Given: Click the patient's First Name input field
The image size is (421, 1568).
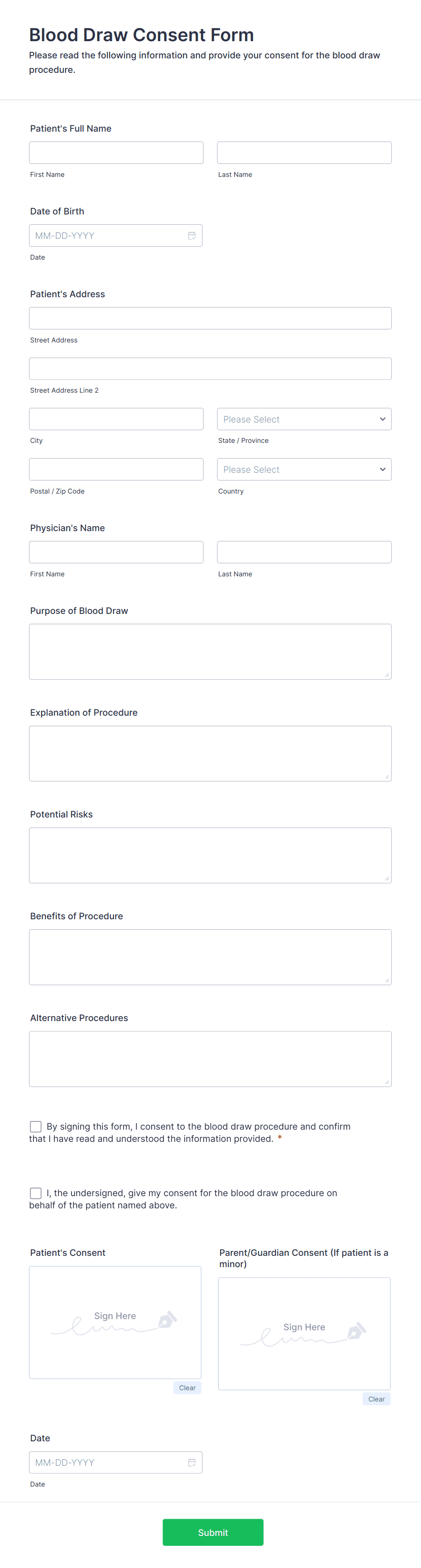Looking at the screenshot, I should coord(116,152).
